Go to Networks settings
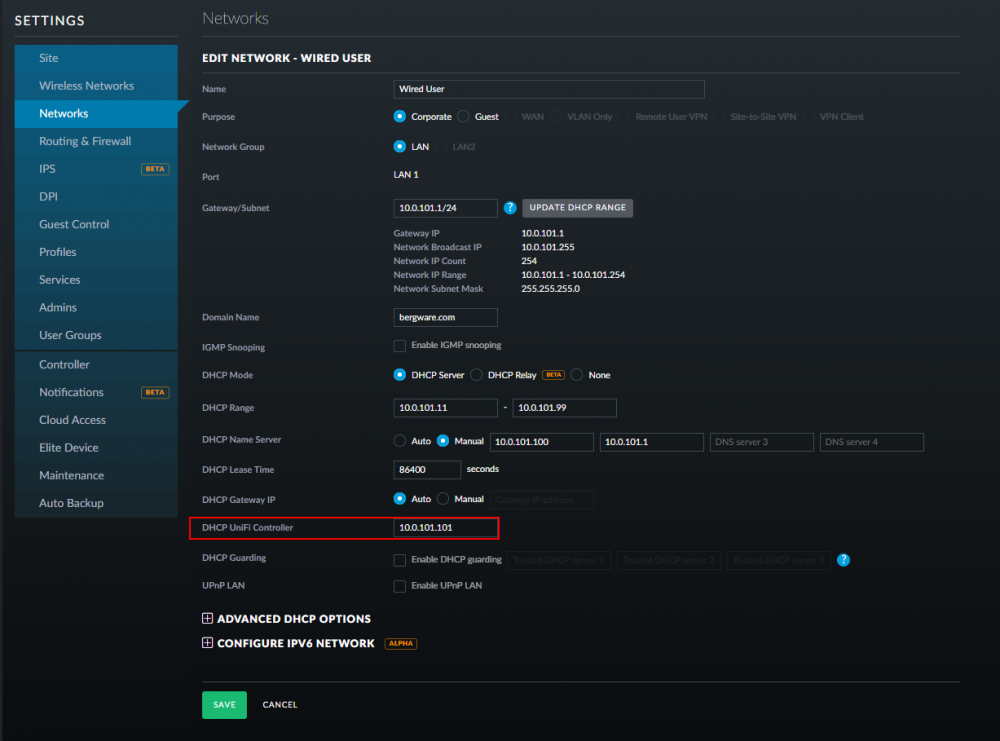This screenshot has width=1000, height=741. (x=96, y=114)
